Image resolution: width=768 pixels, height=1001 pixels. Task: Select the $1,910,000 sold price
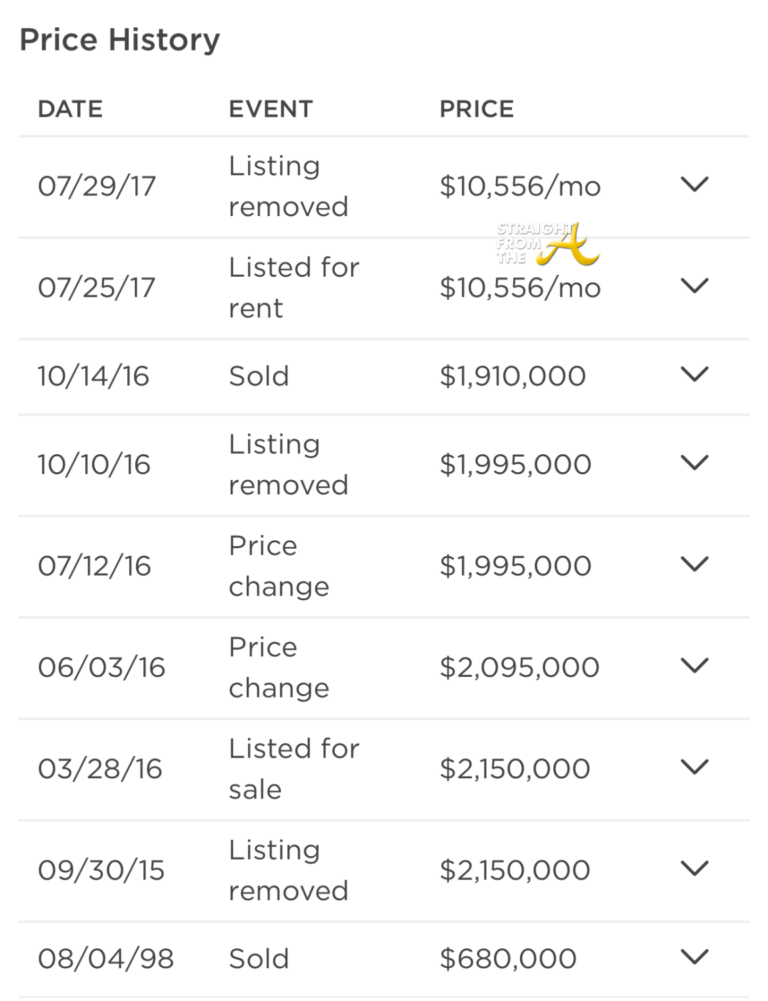(513, 376)
